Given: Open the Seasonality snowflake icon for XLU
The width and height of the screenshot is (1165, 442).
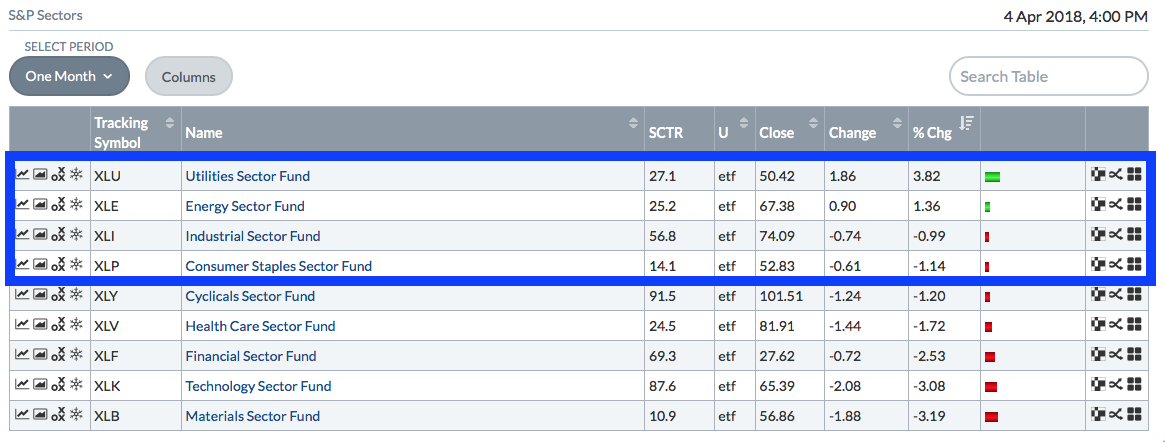Looking at the screenshot, I should click(76, 175).
